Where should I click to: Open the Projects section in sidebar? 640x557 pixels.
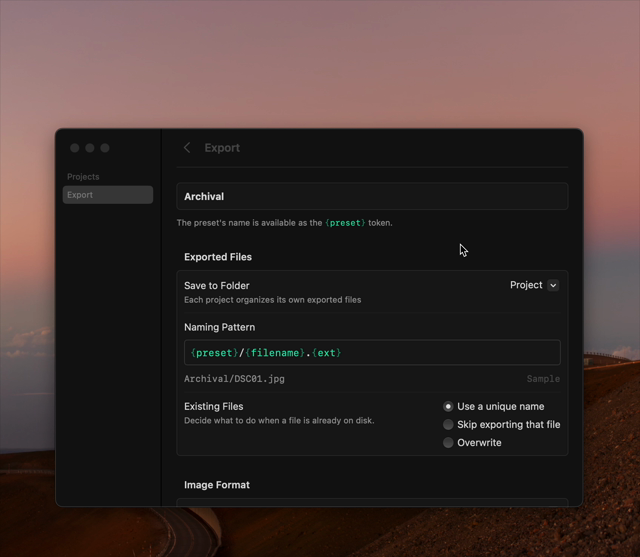(83, 177)
